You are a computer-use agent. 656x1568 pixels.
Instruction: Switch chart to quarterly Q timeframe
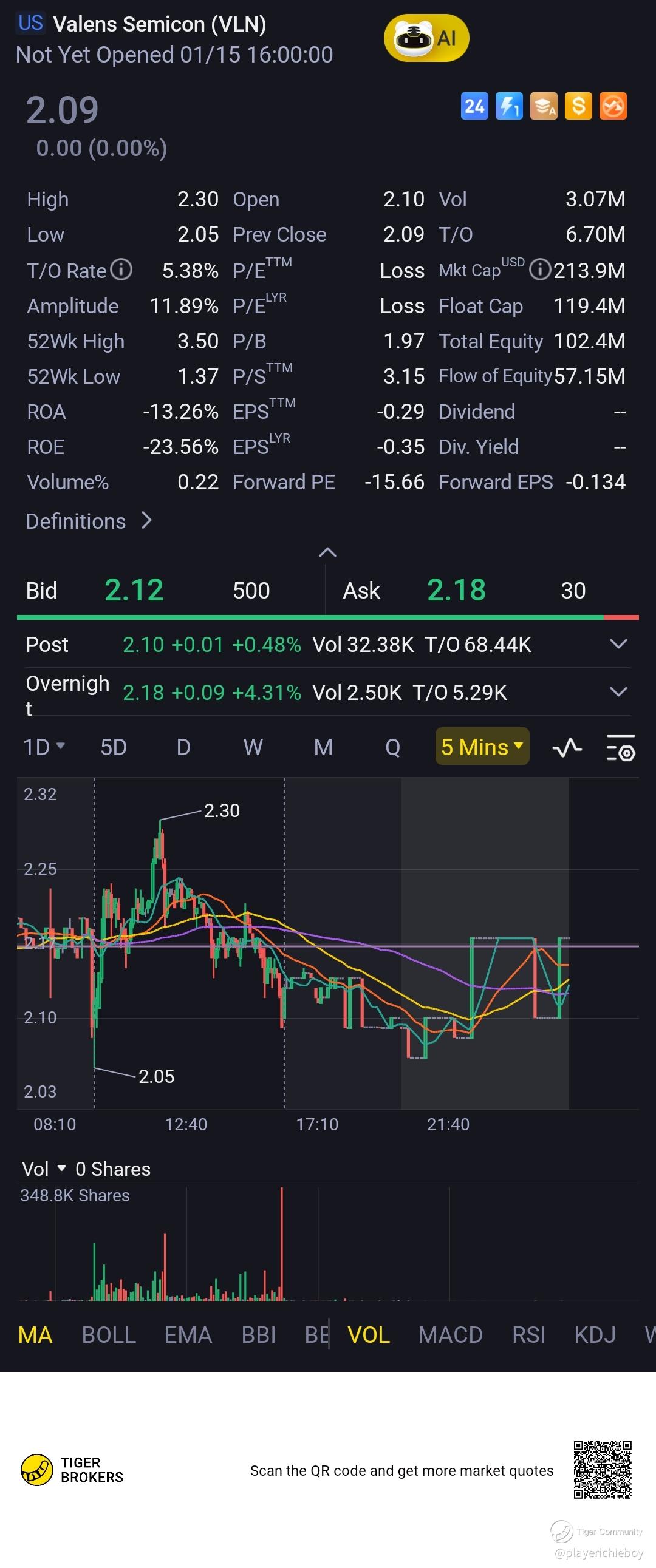click(393, 747)
